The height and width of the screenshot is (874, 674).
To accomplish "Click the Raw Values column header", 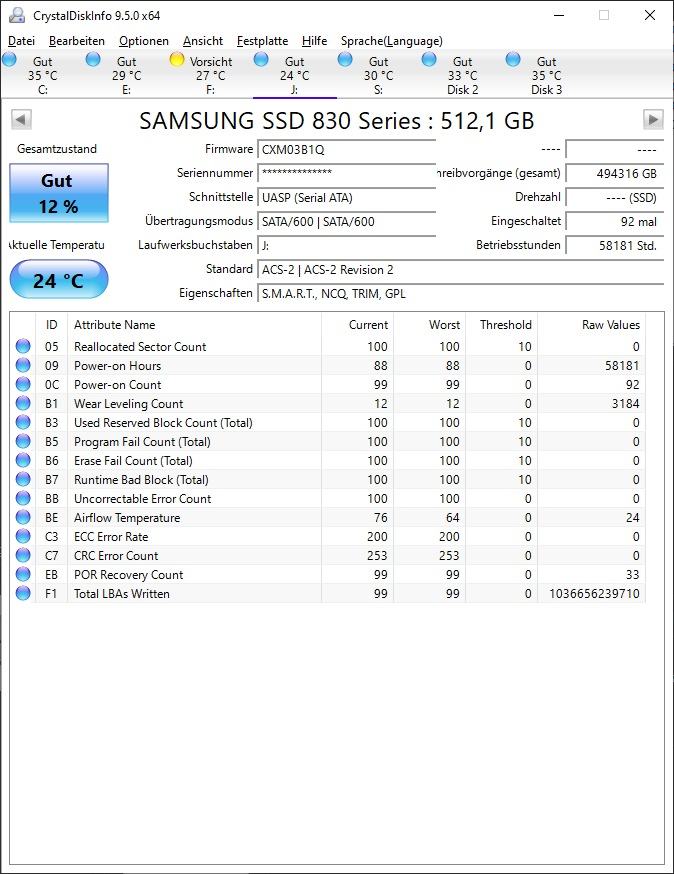I will point(591,324).
